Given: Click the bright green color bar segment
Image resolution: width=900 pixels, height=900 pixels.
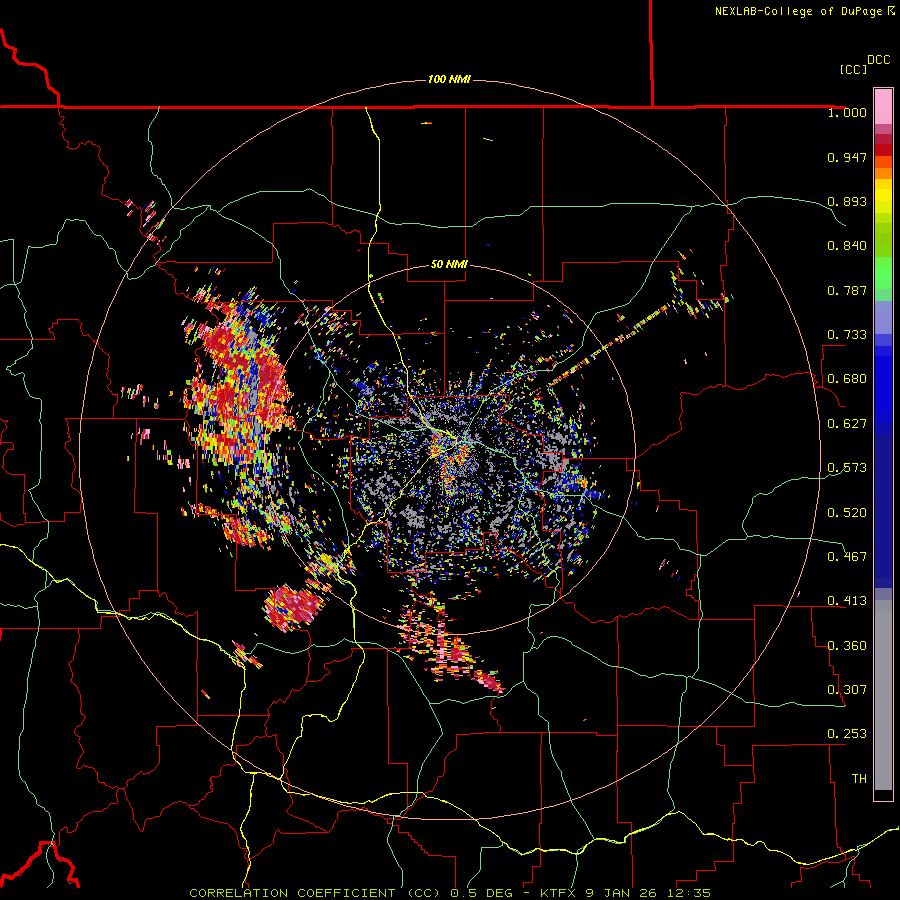Looking at the screenshot, I should [883, 273].
